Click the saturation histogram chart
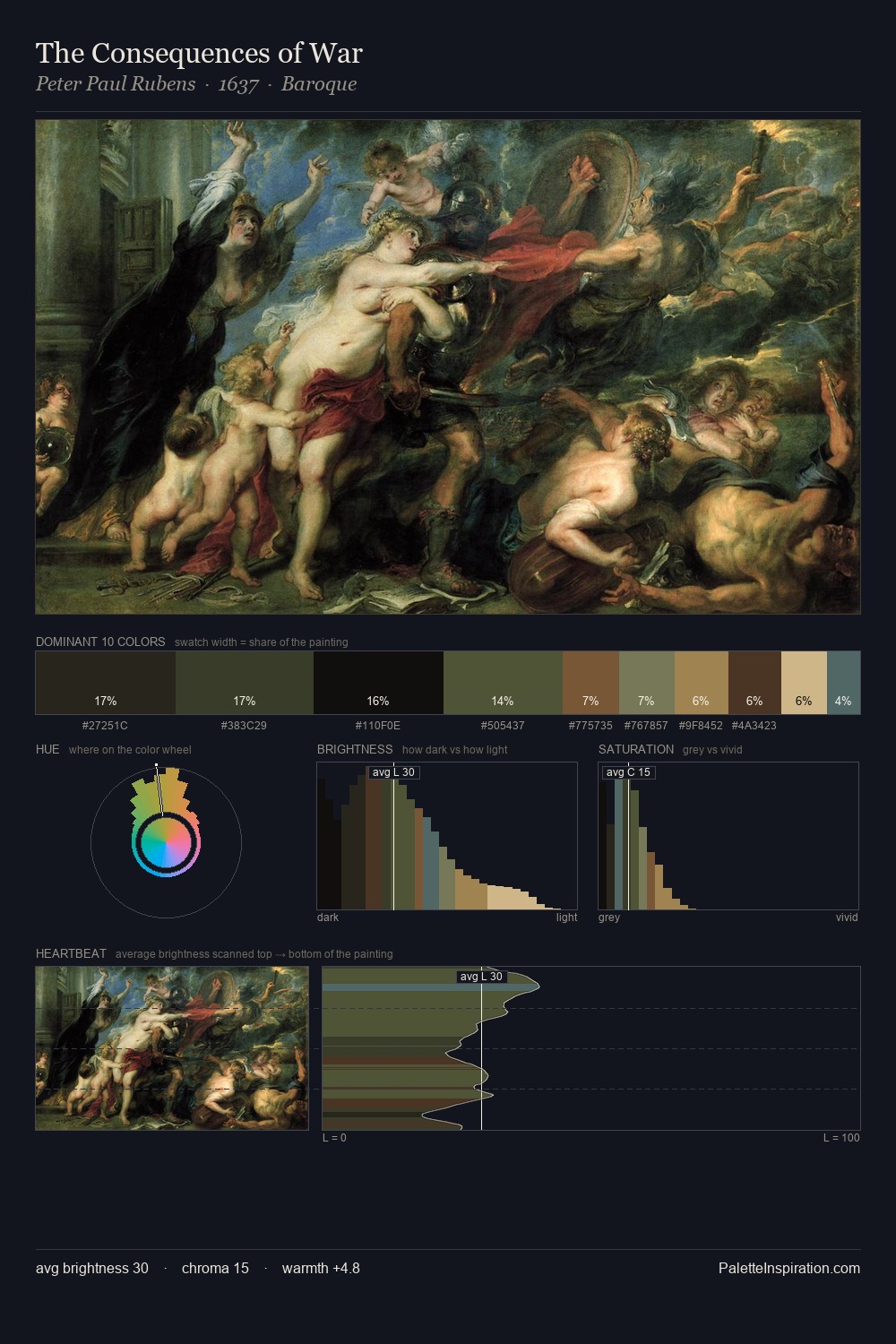The image size is (896, 1344). (728, 836)
